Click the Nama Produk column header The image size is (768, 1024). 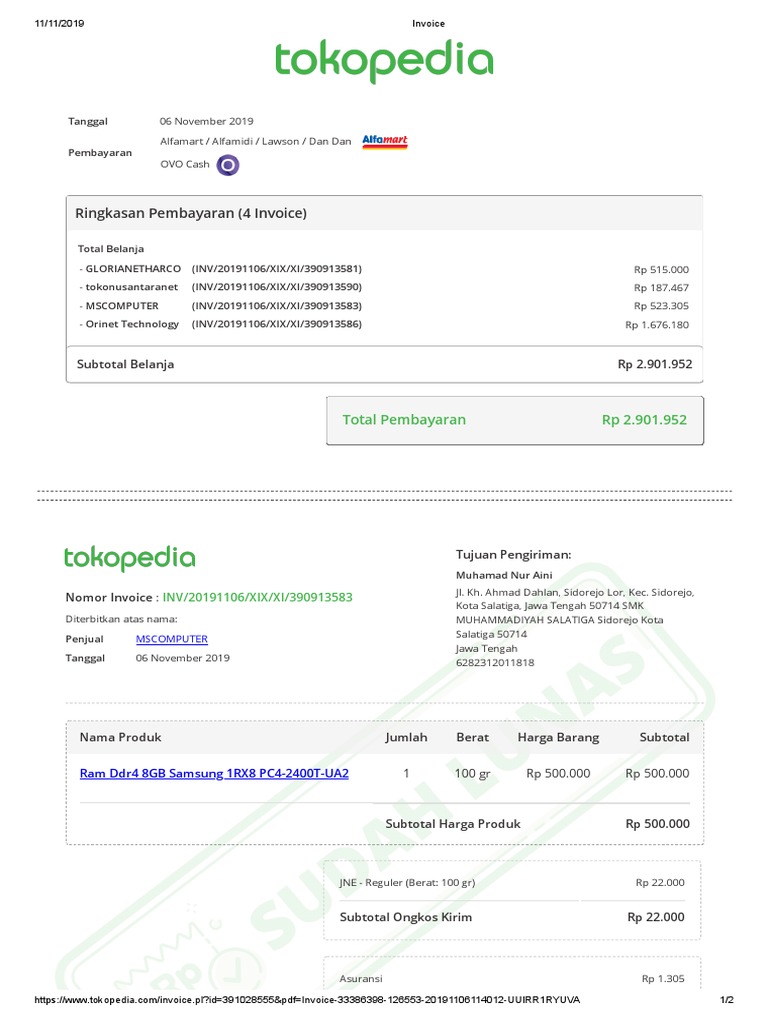point(120,737)
